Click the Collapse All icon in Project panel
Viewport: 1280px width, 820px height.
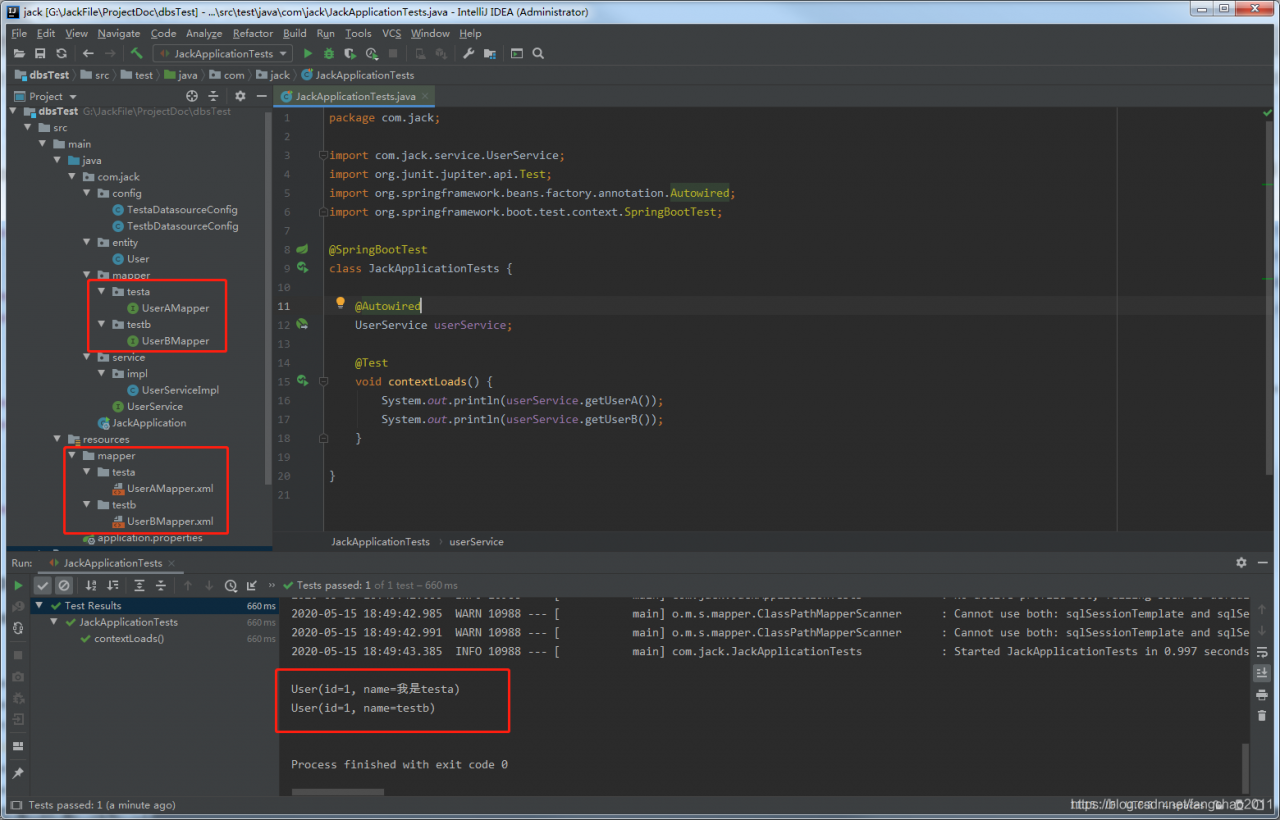(x=213, y=96)
